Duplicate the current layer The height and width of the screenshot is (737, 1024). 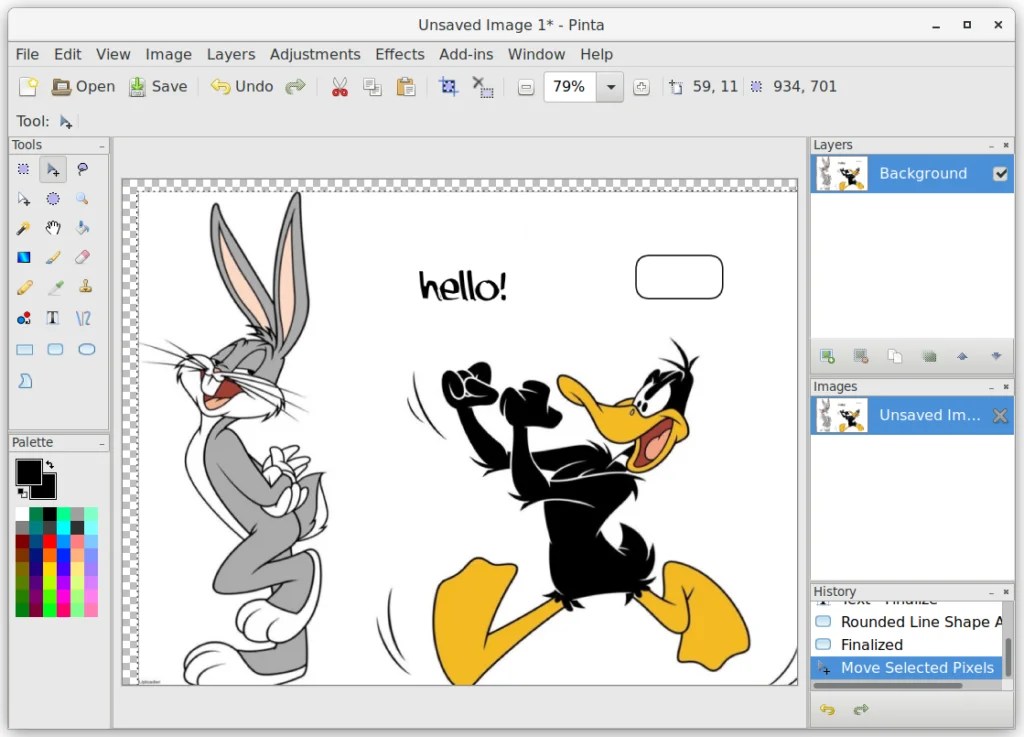[895, 356]
